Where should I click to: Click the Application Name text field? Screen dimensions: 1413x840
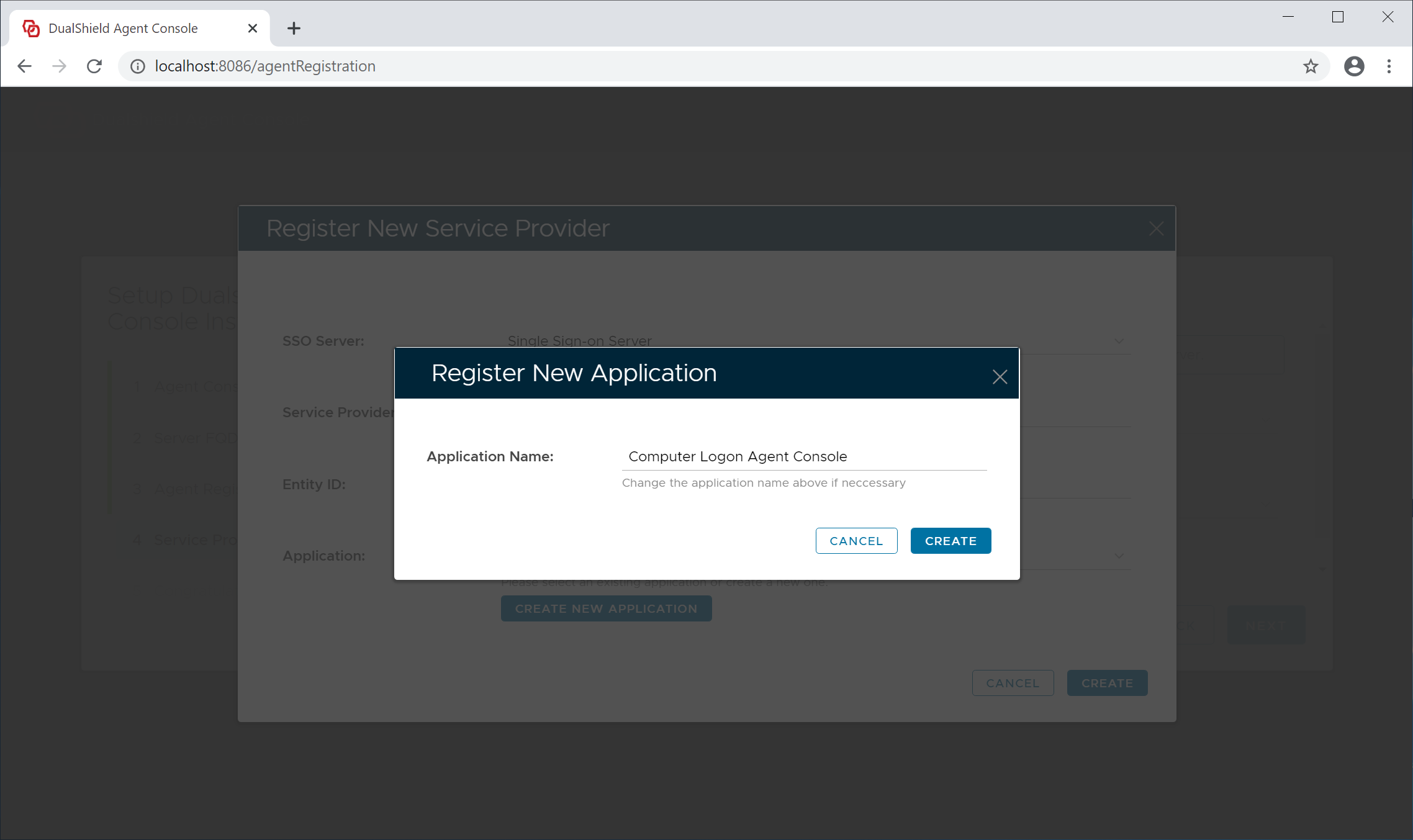pyautogui.click(x=804, y=456)
